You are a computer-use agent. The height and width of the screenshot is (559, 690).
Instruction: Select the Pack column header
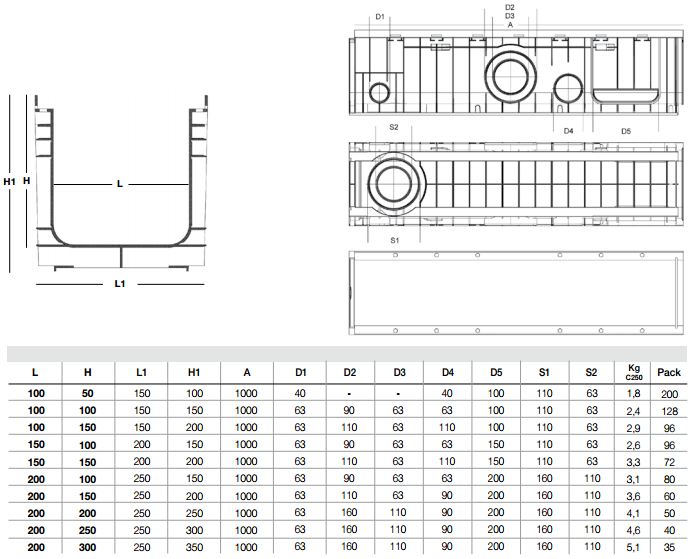coord(669,372)
